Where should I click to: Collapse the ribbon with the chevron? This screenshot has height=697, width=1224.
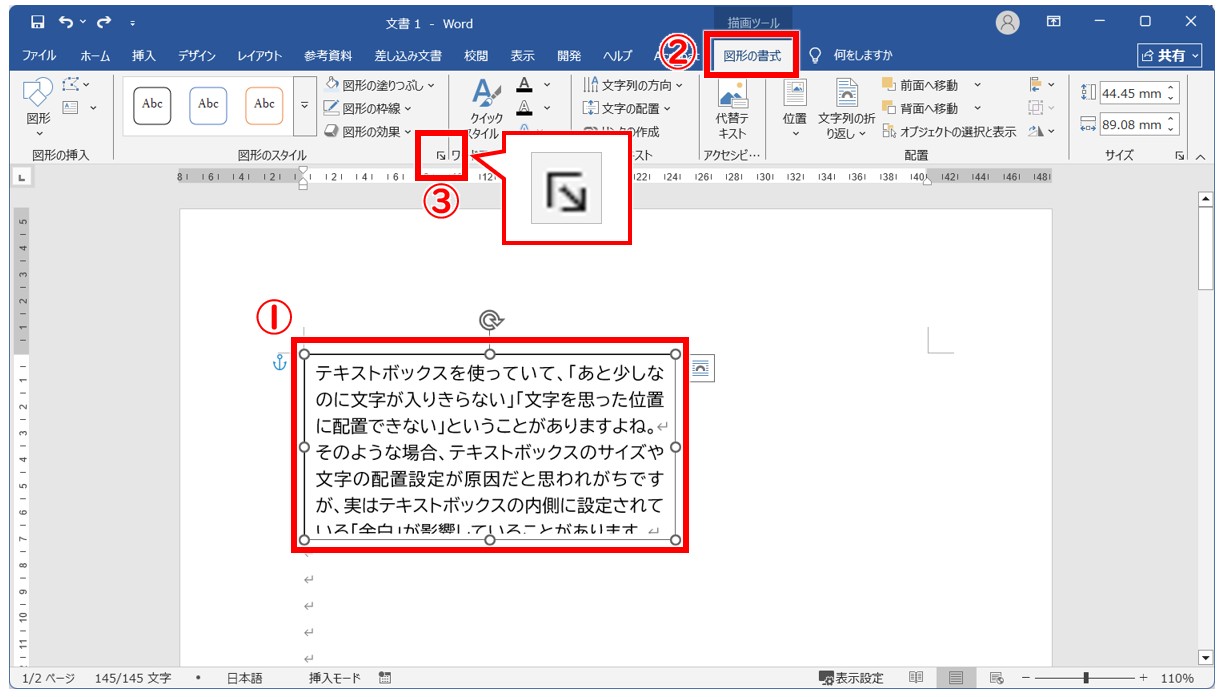[x=1200, y=156]
